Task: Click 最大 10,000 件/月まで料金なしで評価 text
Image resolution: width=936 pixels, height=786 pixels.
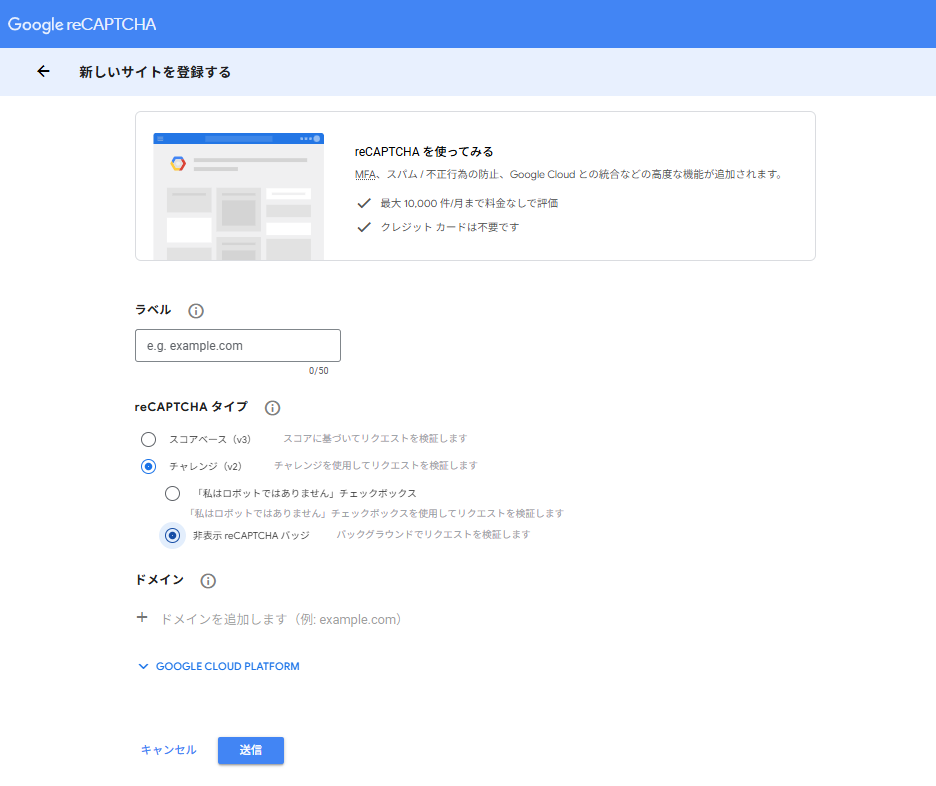Action: [469, 204]
